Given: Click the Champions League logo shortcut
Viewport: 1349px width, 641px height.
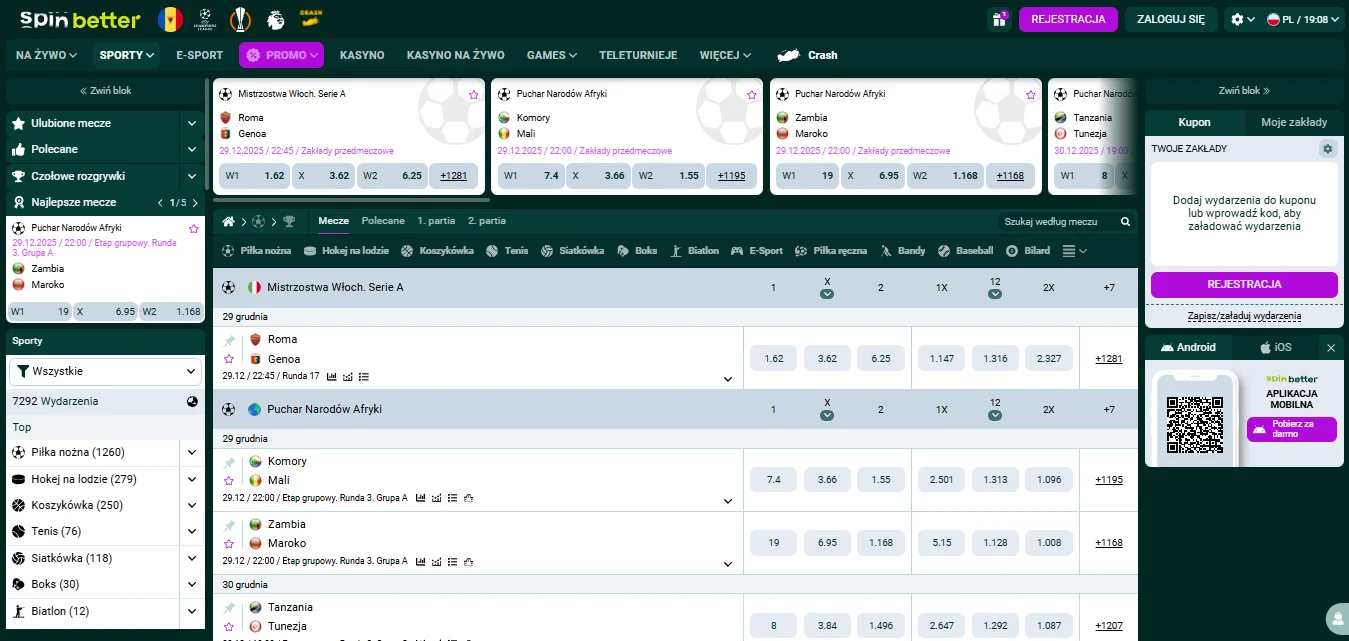Looking at the screenshot, I should (x=205, y=19).
